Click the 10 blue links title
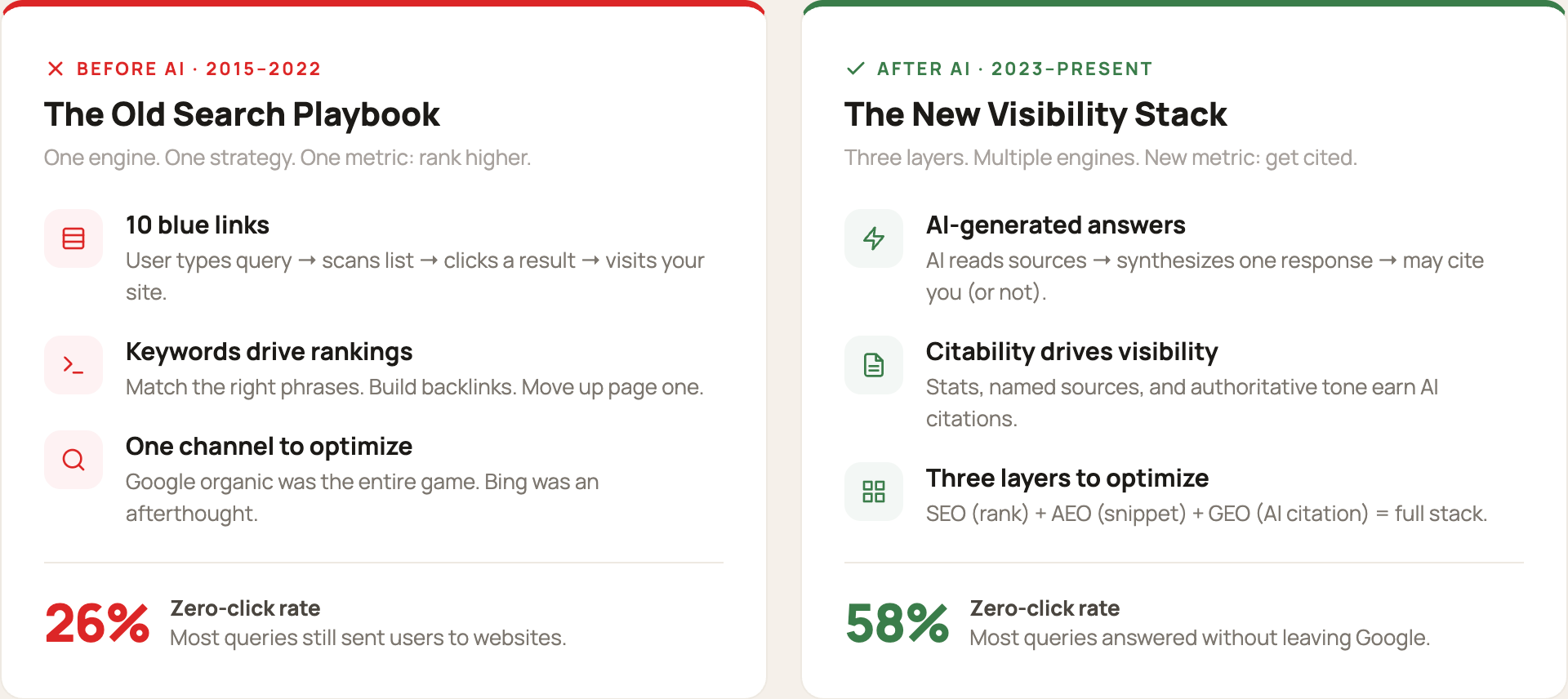1568x699 pixels. tap(198, 225)
